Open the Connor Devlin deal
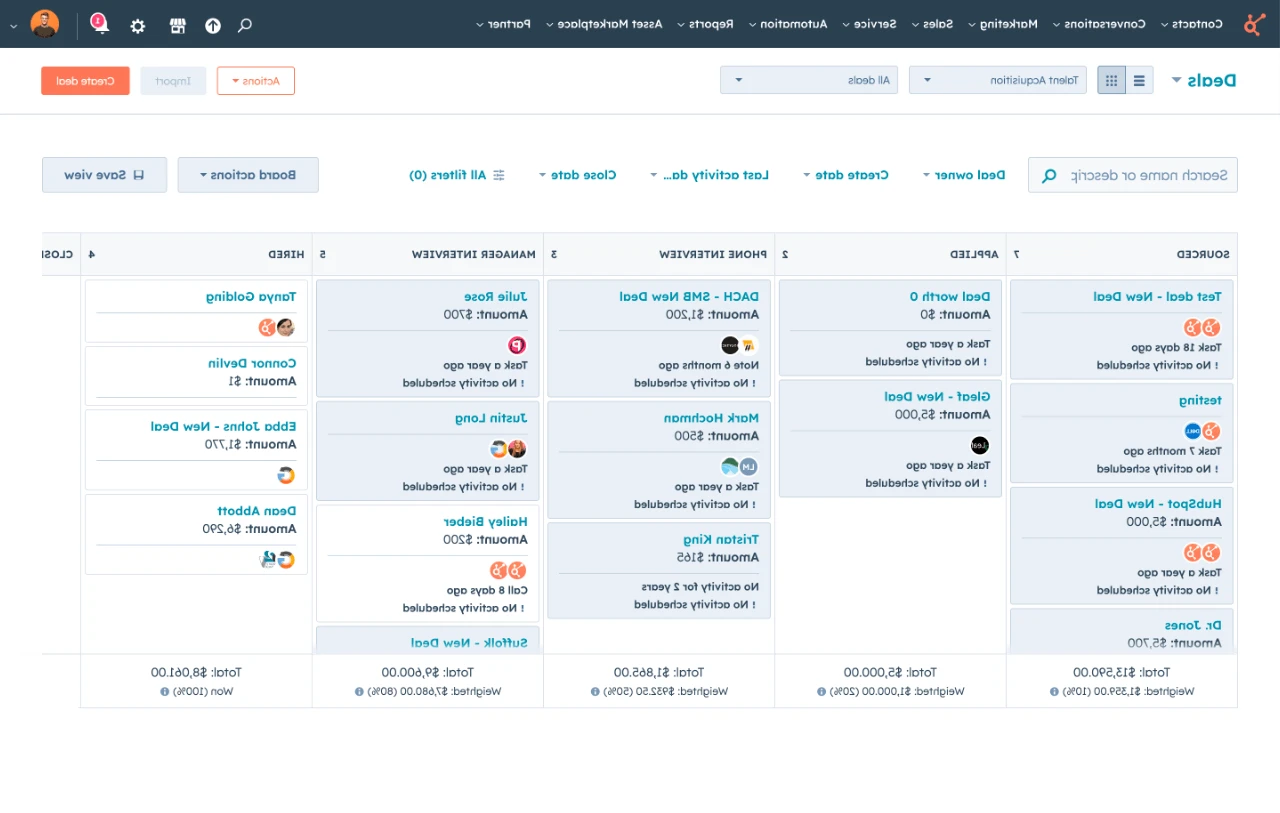Screen dimensions: 1280x813 (250, 364)
